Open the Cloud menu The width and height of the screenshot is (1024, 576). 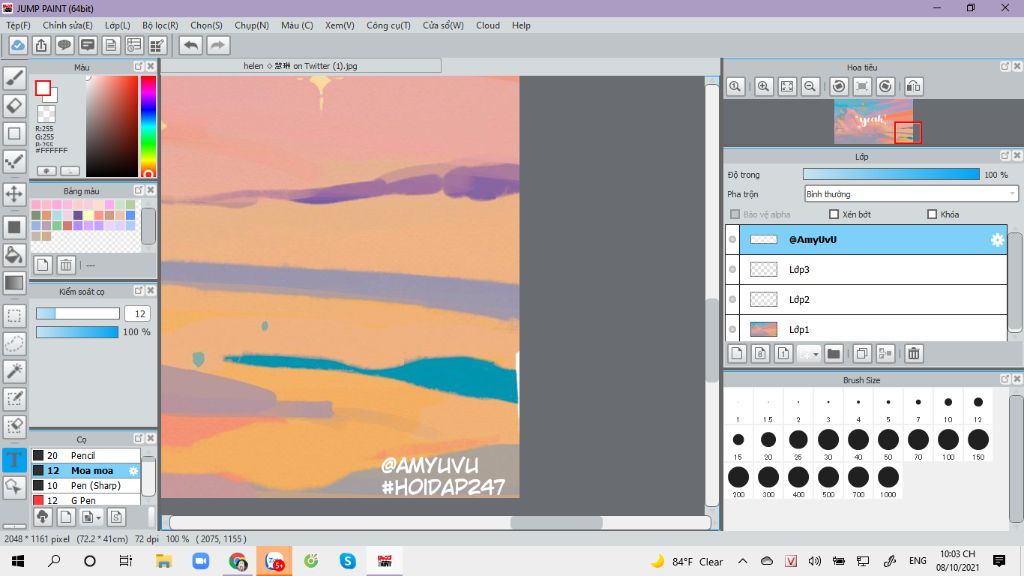[488, 25]
